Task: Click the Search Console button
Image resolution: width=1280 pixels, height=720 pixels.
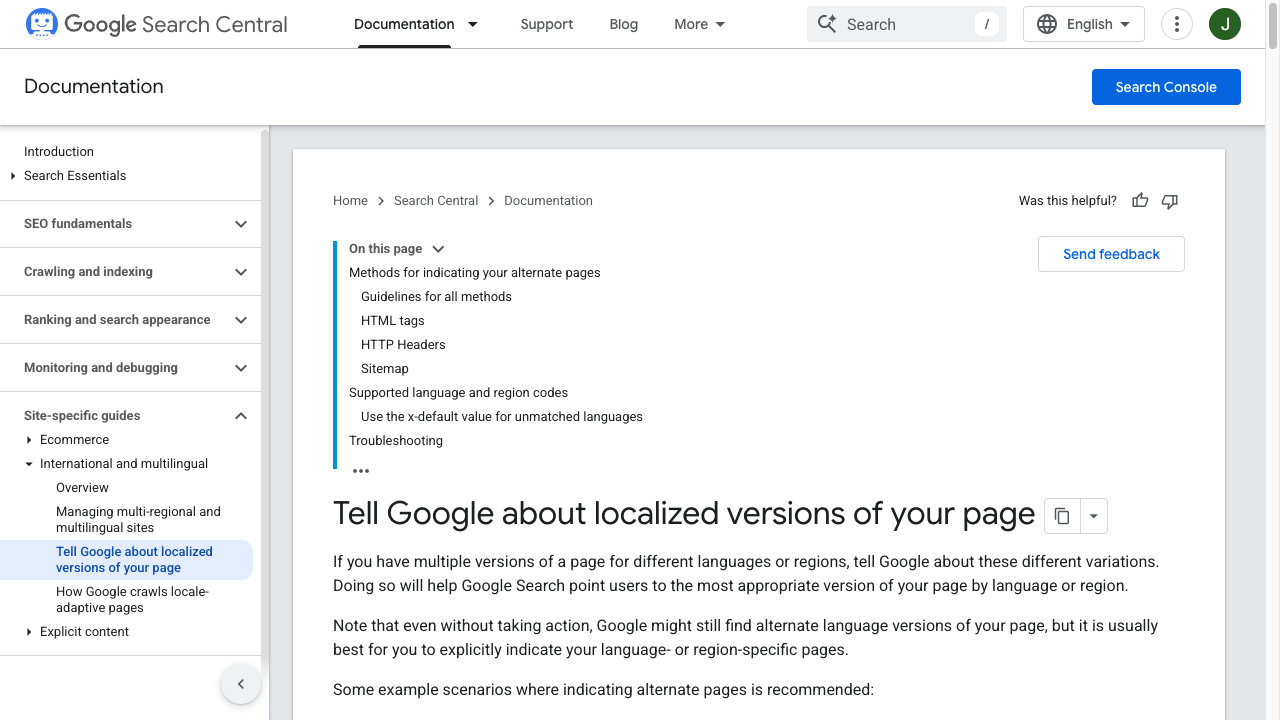Action: tap(1166, 87)
